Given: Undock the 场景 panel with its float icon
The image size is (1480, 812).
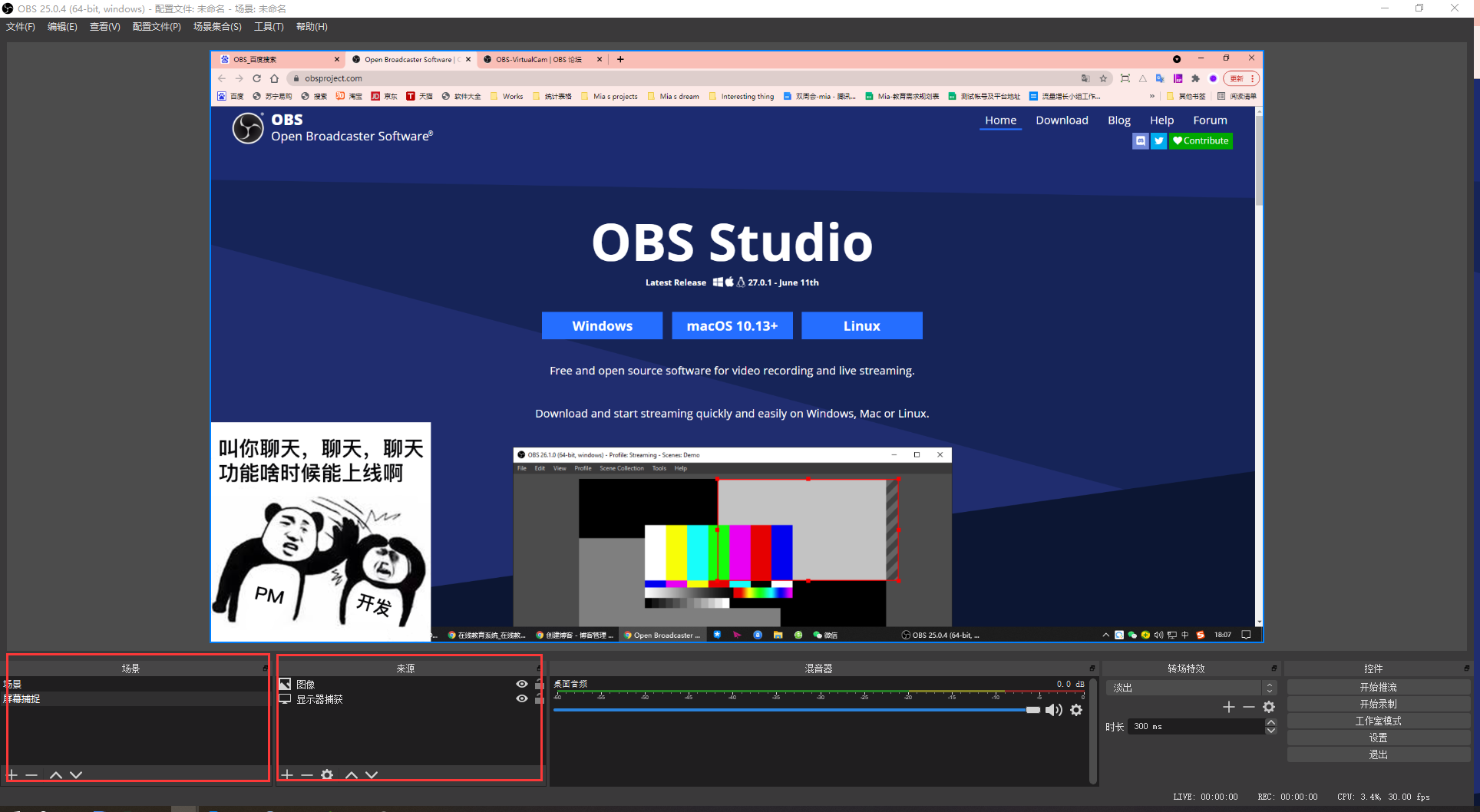Looking at the screenshot, I should (266, 668).
